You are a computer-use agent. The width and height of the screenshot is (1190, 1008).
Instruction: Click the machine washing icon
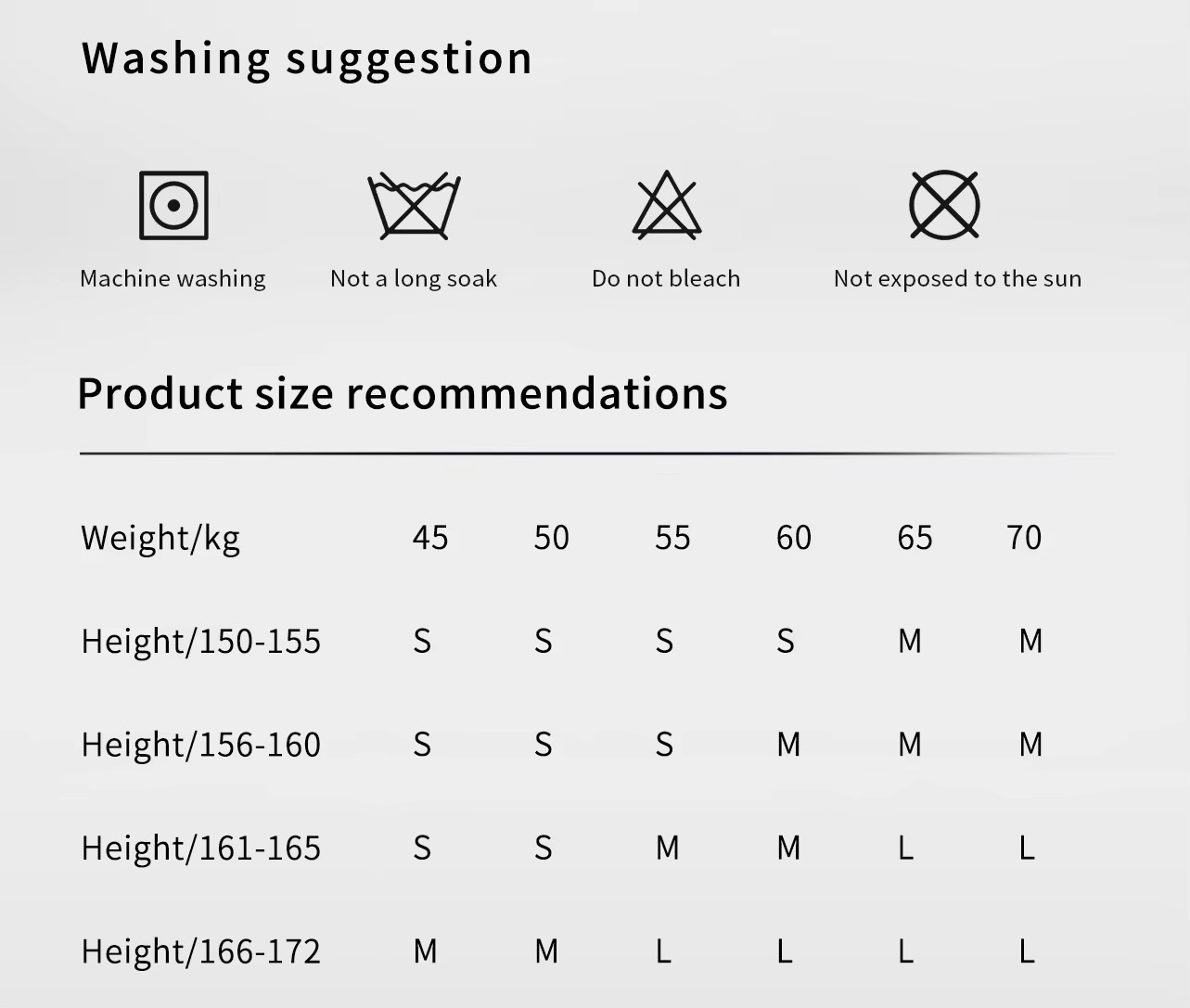173,205
